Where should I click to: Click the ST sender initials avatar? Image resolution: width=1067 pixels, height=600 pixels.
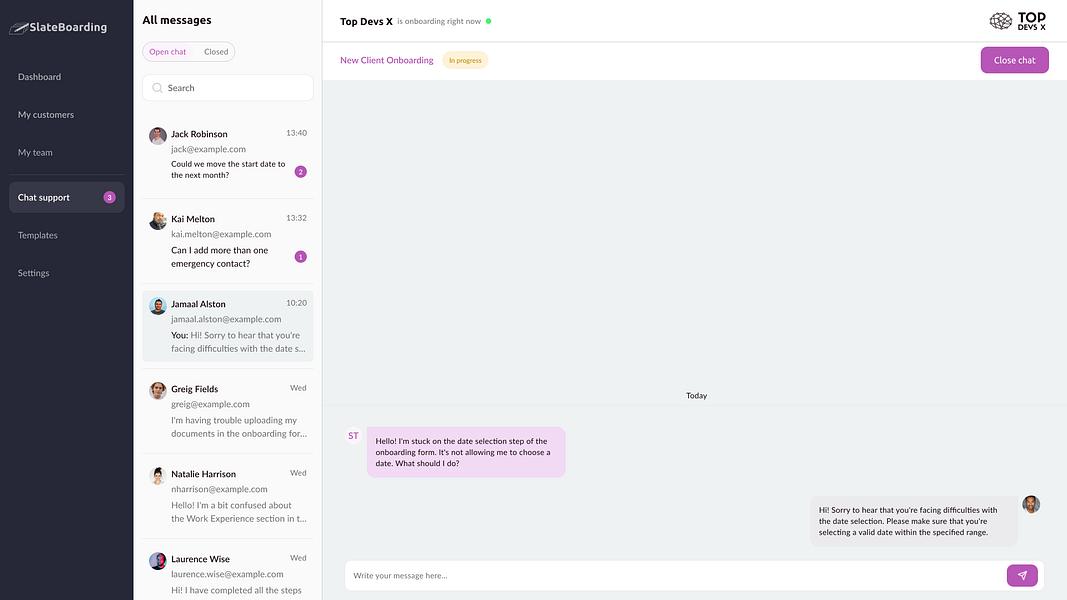[353, 436]
